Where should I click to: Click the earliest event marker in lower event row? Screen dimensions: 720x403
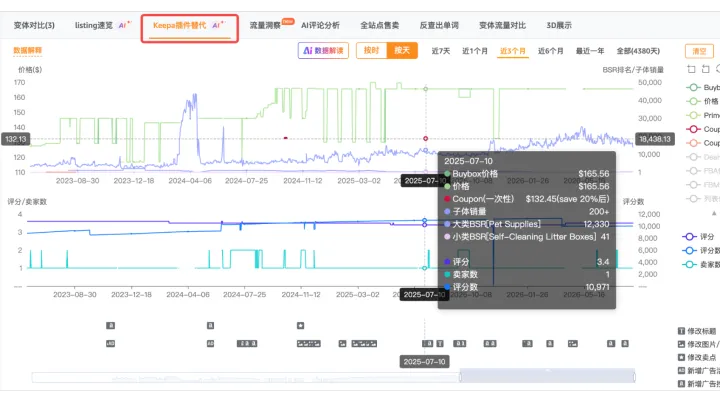[110, 343]
